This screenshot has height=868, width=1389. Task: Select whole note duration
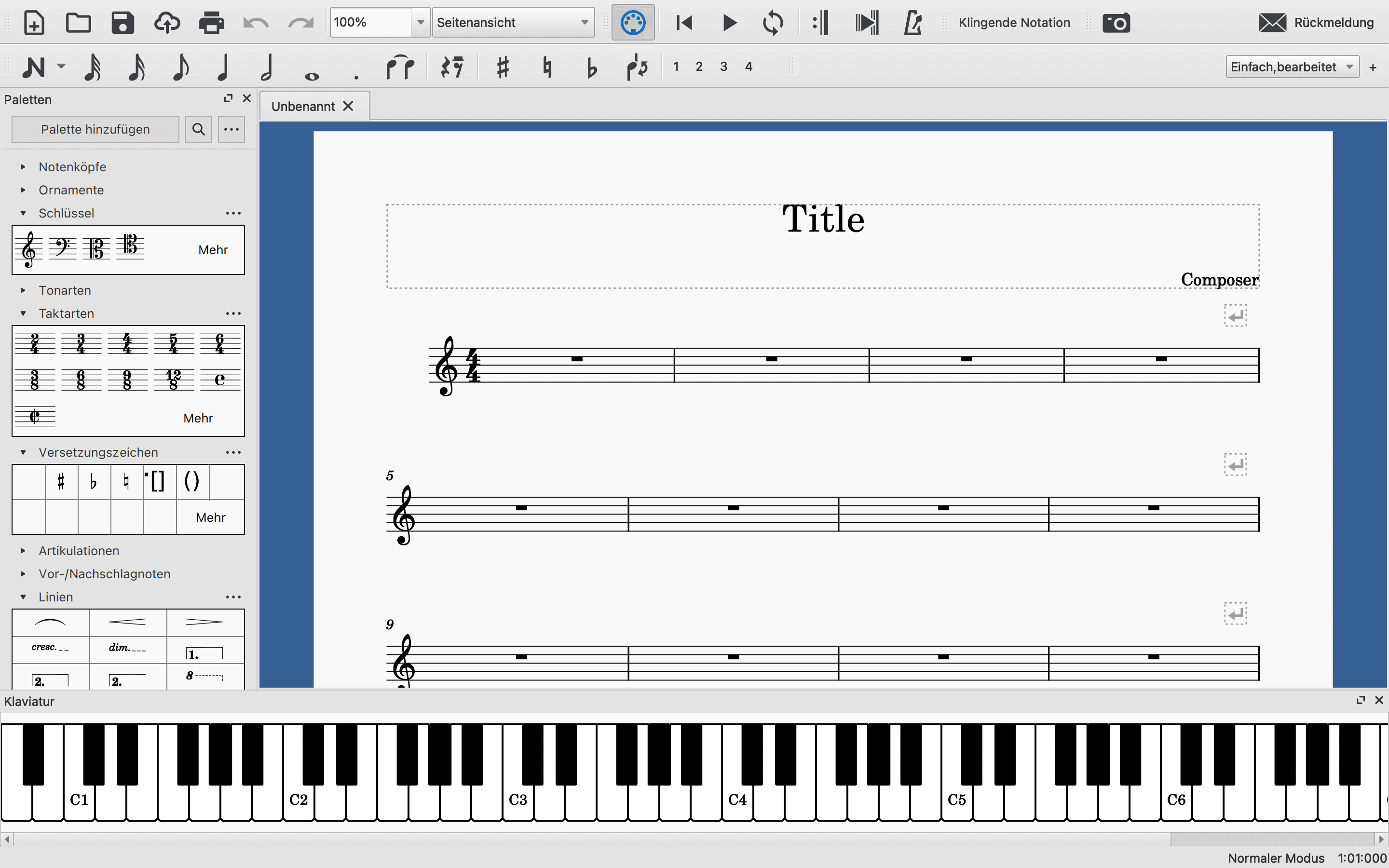(312, 76)
